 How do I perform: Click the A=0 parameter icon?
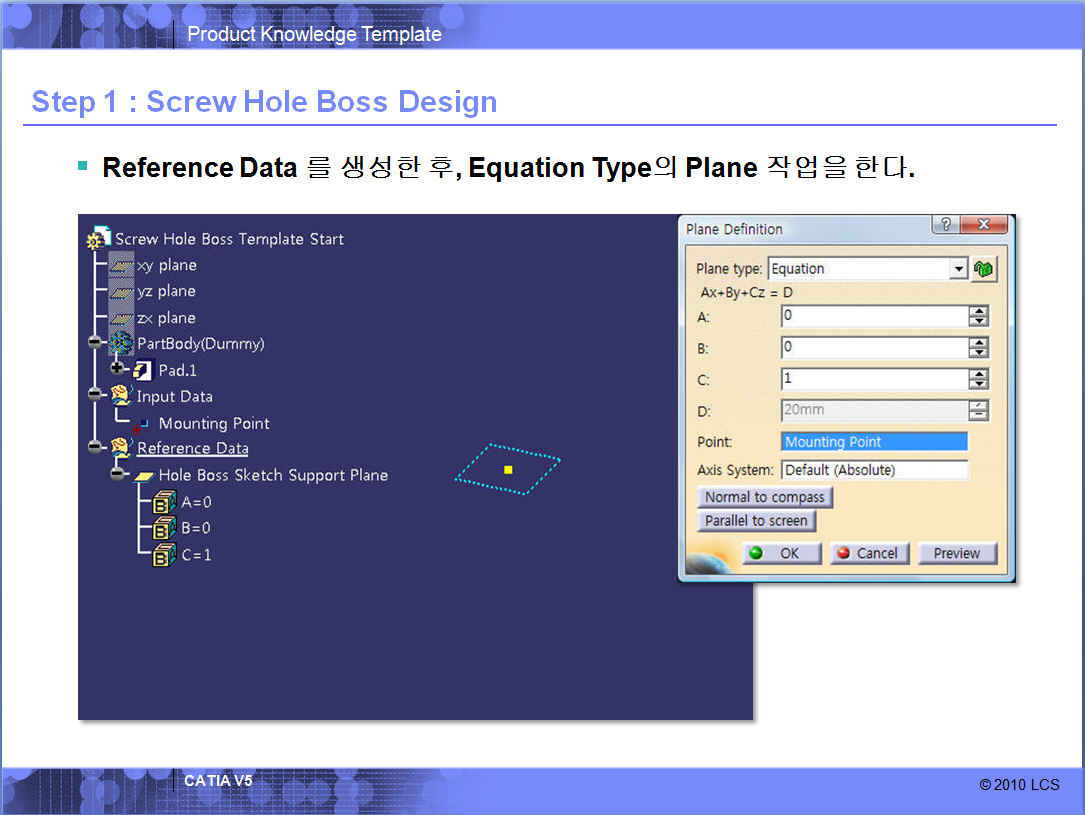164,503
